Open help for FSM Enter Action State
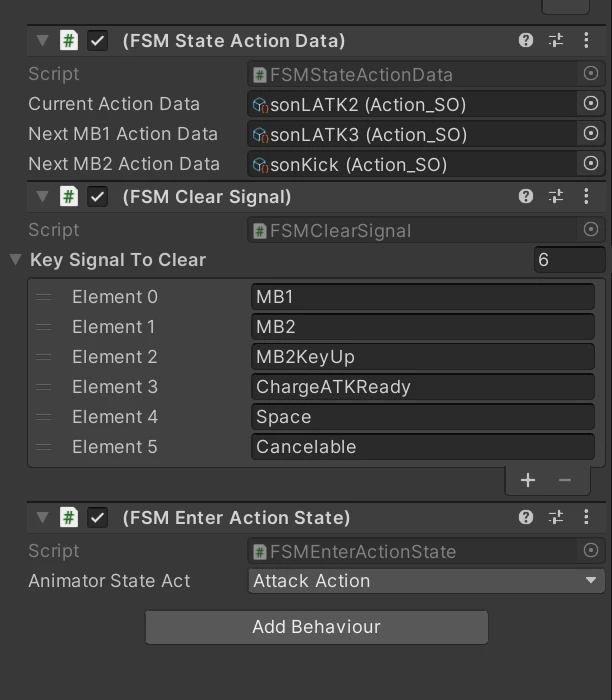This screenshot has height=700, width=612. point(525,517)
